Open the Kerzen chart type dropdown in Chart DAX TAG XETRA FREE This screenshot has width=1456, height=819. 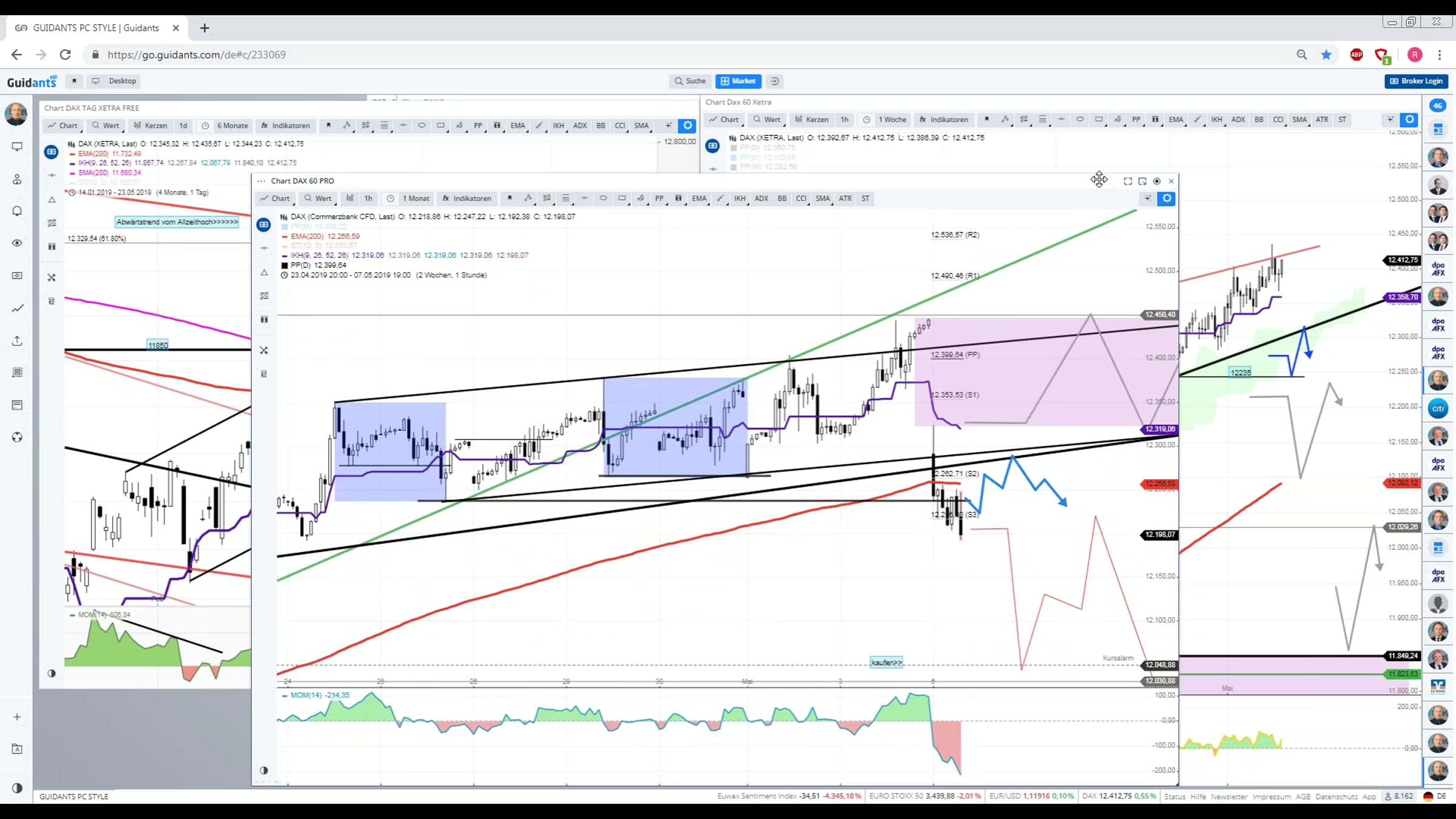tap(150, 126)
